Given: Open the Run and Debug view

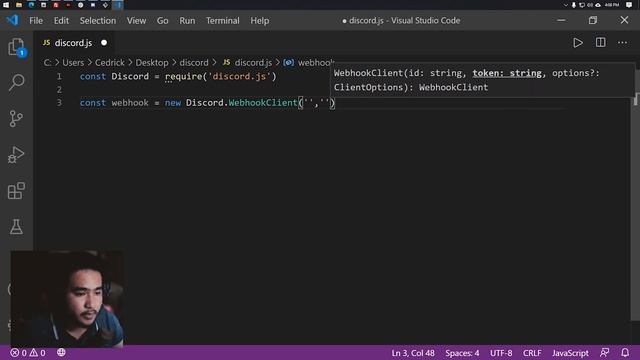Looking at the screenshot, I should [x=16, y=155].
